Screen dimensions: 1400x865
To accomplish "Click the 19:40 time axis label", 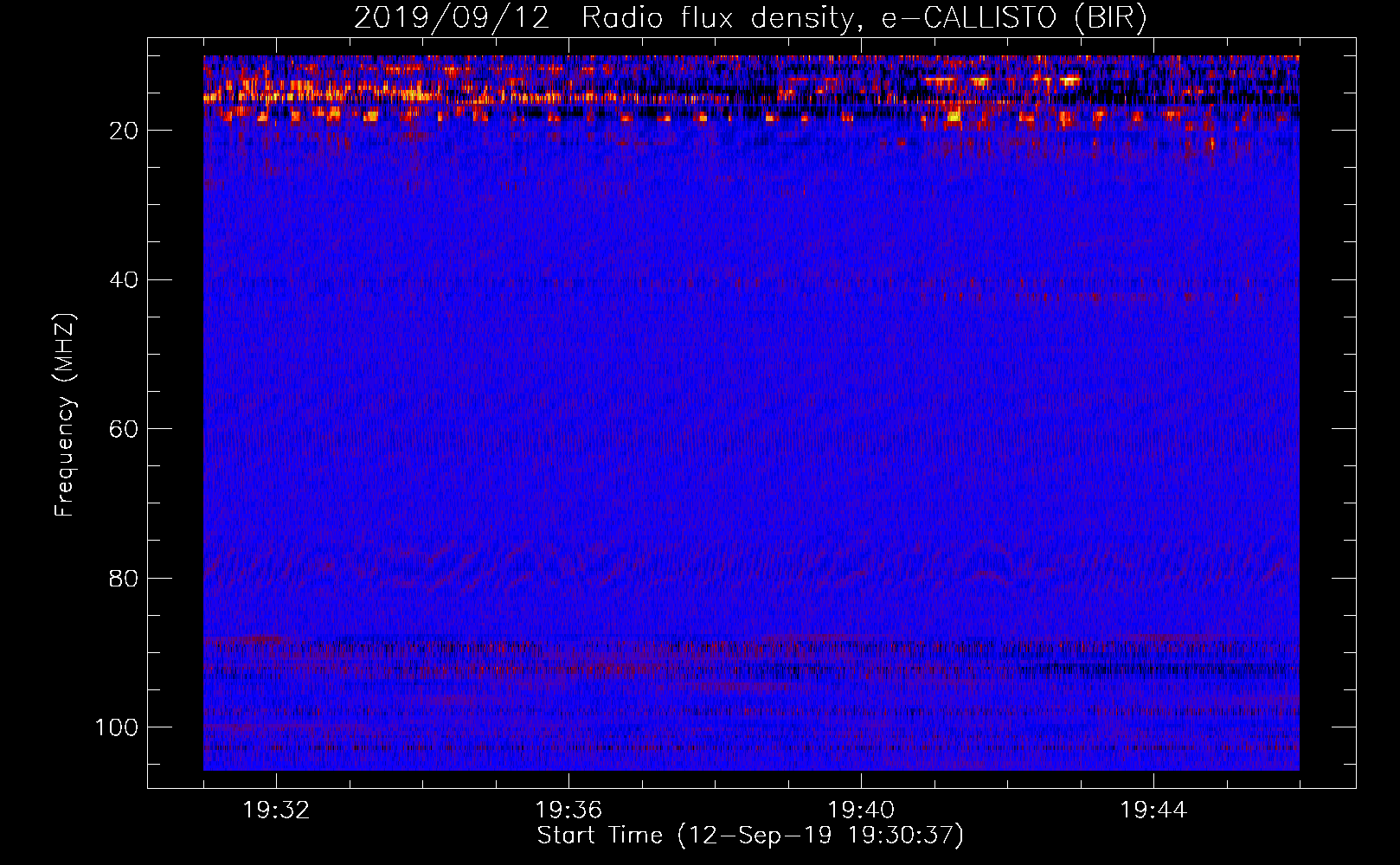I will tap(861, 811).
